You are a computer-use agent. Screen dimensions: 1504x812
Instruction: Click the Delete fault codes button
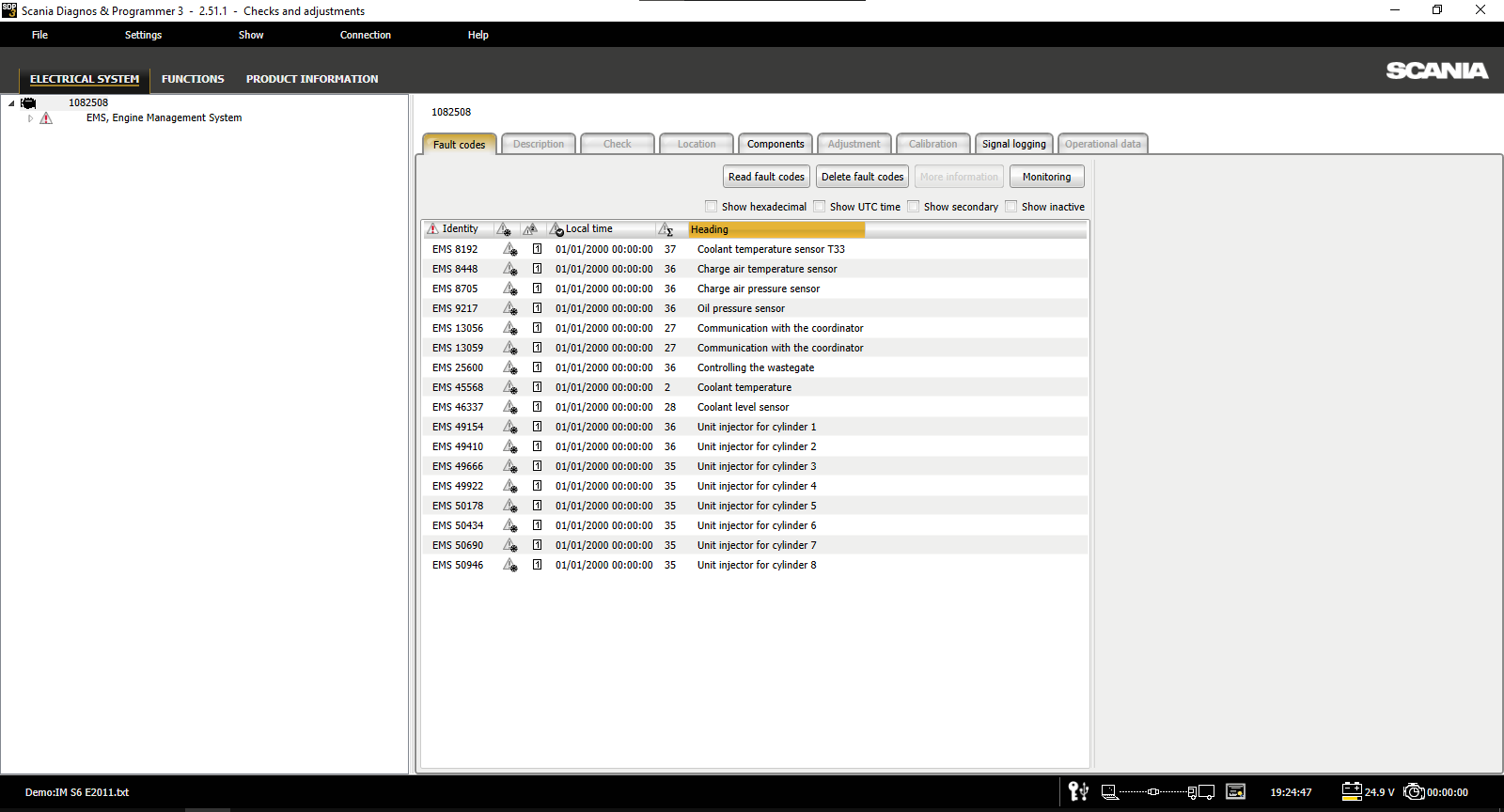pos(862,177)
